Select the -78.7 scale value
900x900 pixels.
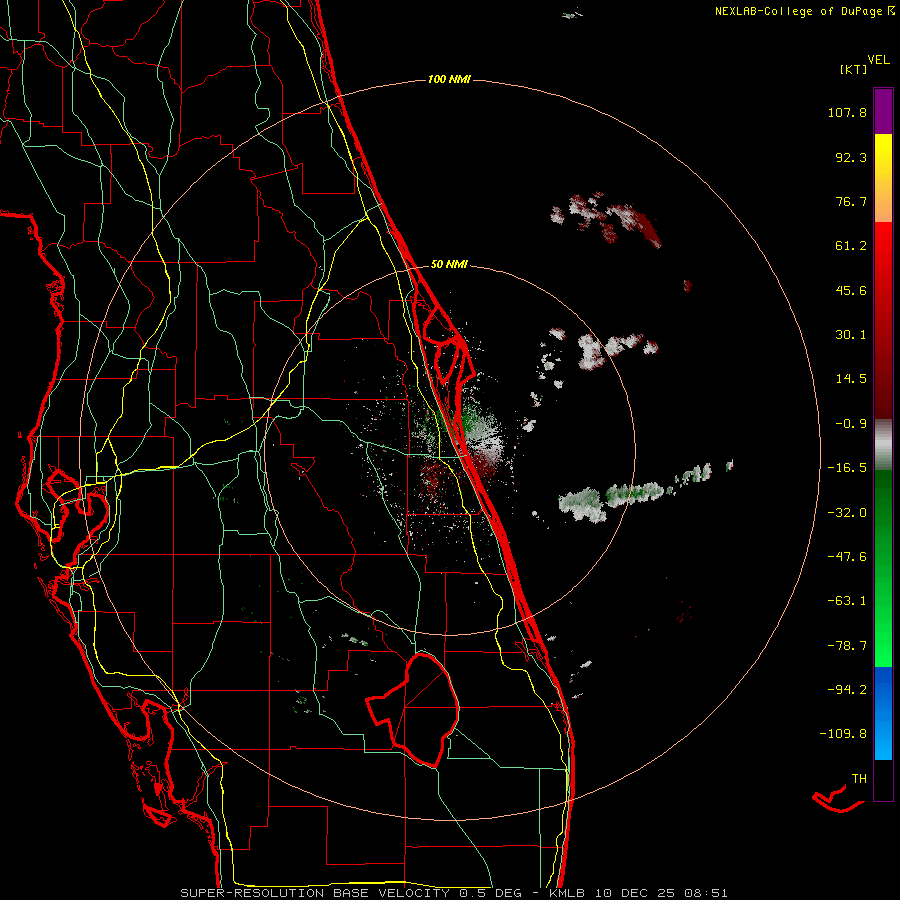pyautogui.click(x=847, y=646)
